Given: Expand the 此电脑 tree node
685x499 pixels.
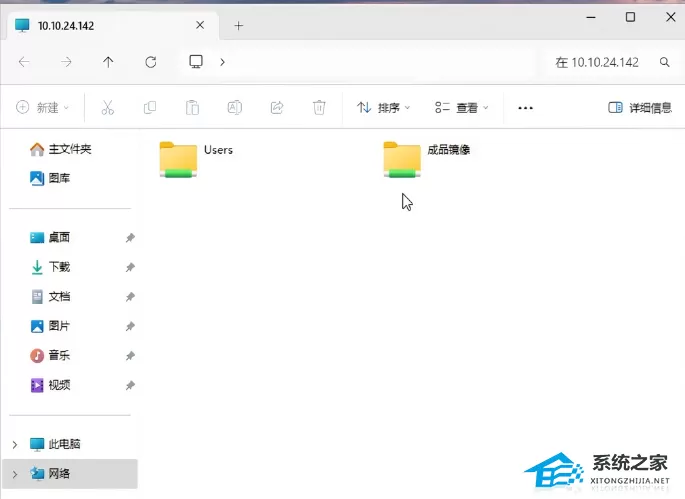Looking at the screenshot, I should coord(15,445).
